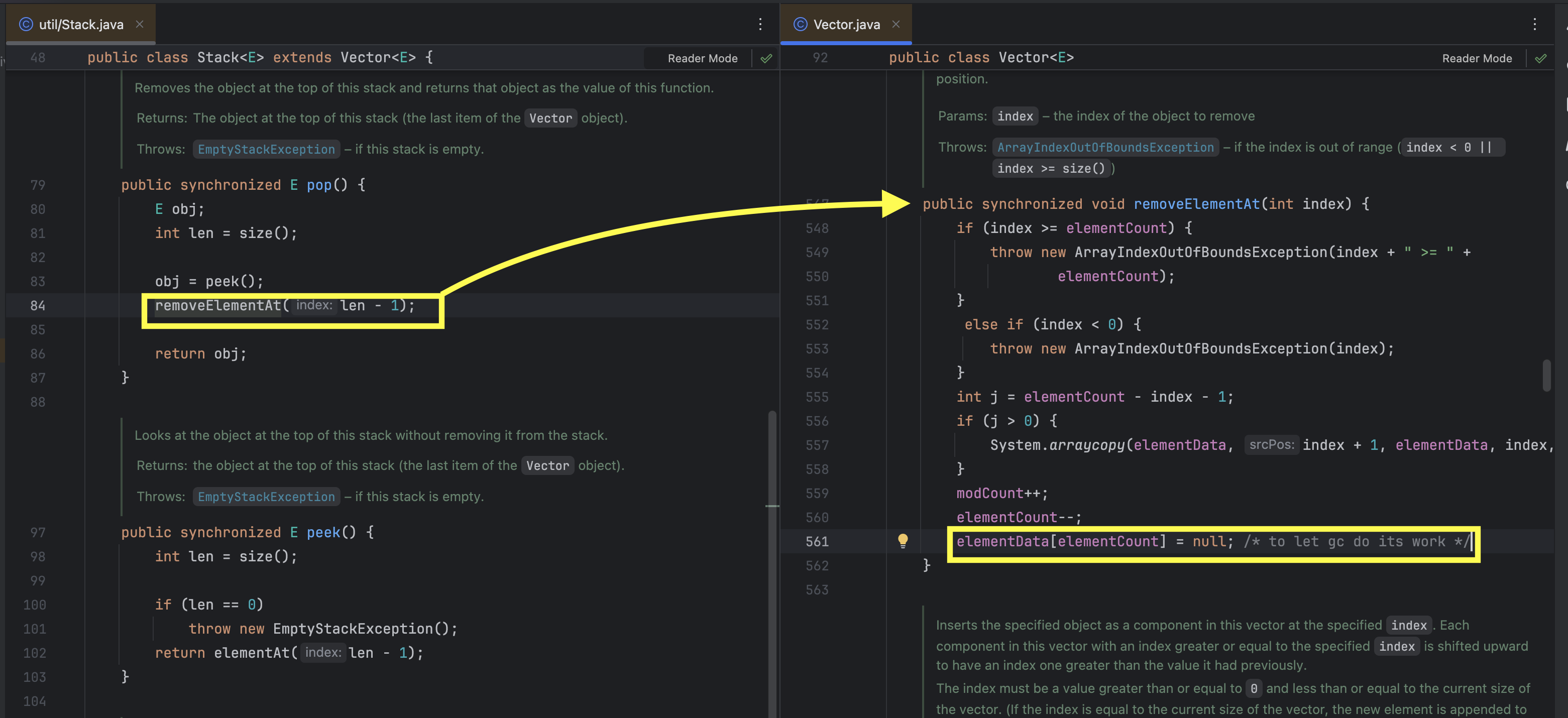Open the right editor tab options menu
The height and width of the screenshot is (718, 1568).
click(1534, 24)
